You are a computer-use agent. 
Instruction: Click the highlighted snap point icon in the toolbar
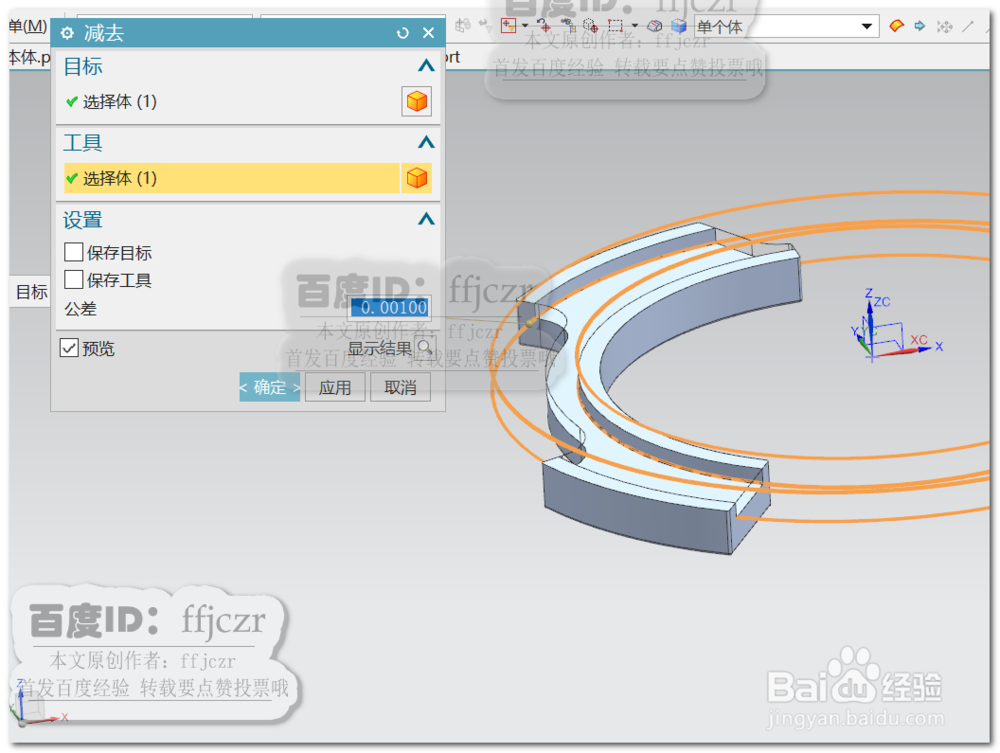pos(508,25)
